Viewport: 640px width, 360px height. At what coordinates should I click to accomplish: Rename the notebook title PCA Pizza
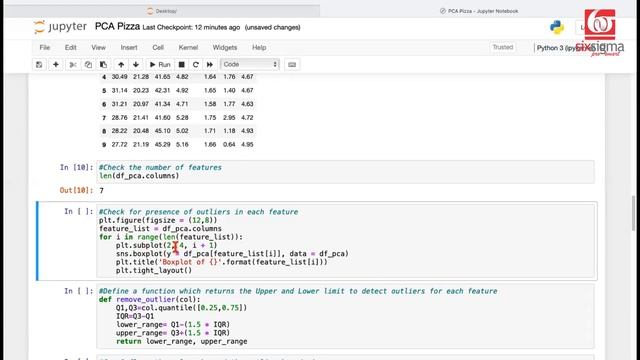118,27
